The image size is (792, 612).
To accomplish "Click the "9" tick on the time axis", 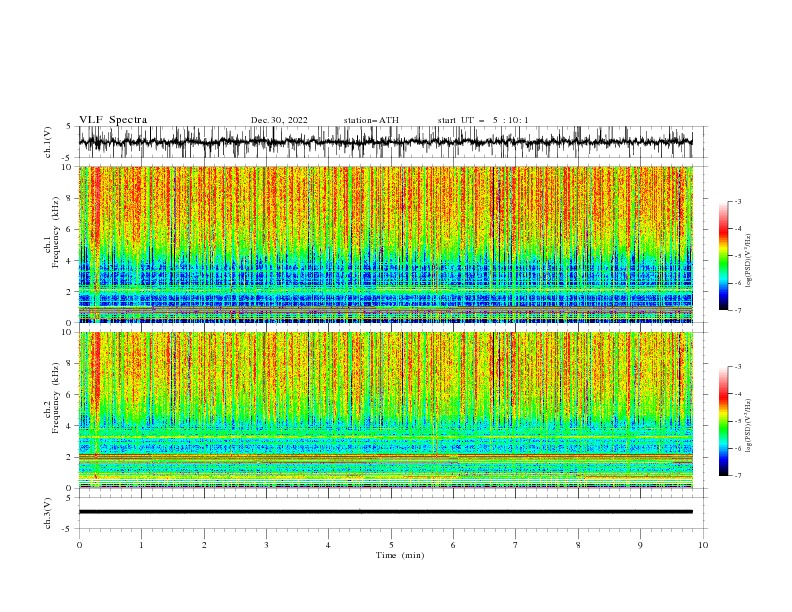I will coord(640,545).
